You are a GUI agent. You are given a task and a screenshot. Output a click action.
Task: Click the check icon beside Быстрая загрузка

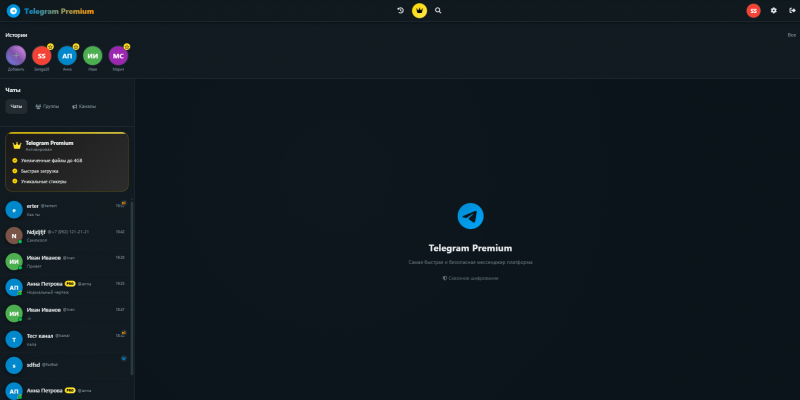15,171
